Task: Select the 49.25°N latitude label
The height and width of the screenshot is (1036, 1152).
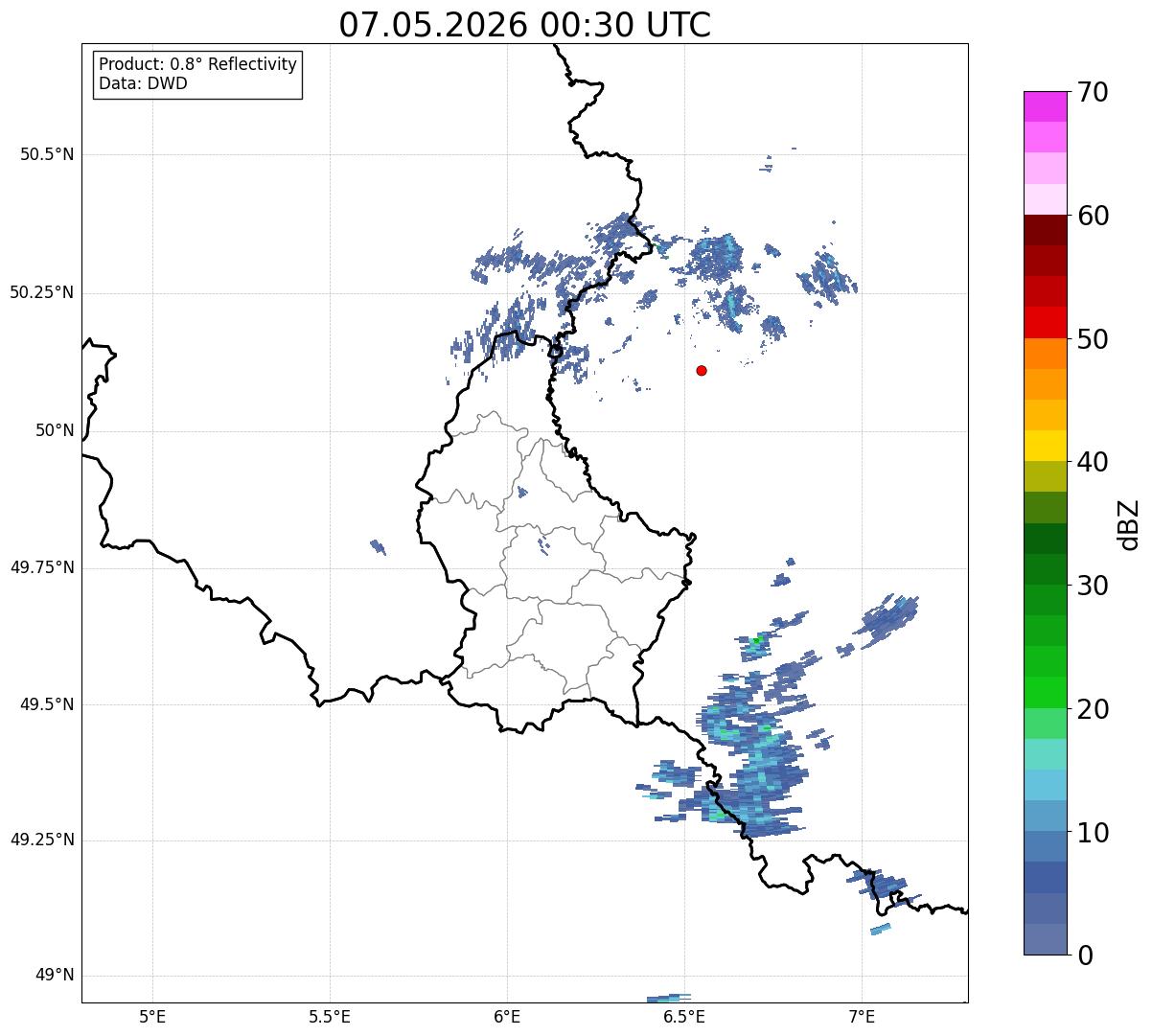Action: coord(42,840)
